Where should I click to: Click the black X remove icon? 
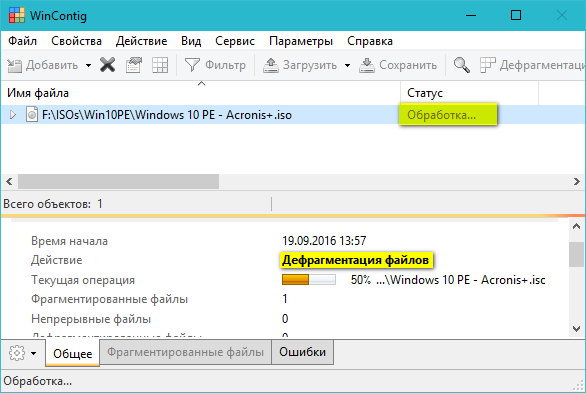(107, 65)
